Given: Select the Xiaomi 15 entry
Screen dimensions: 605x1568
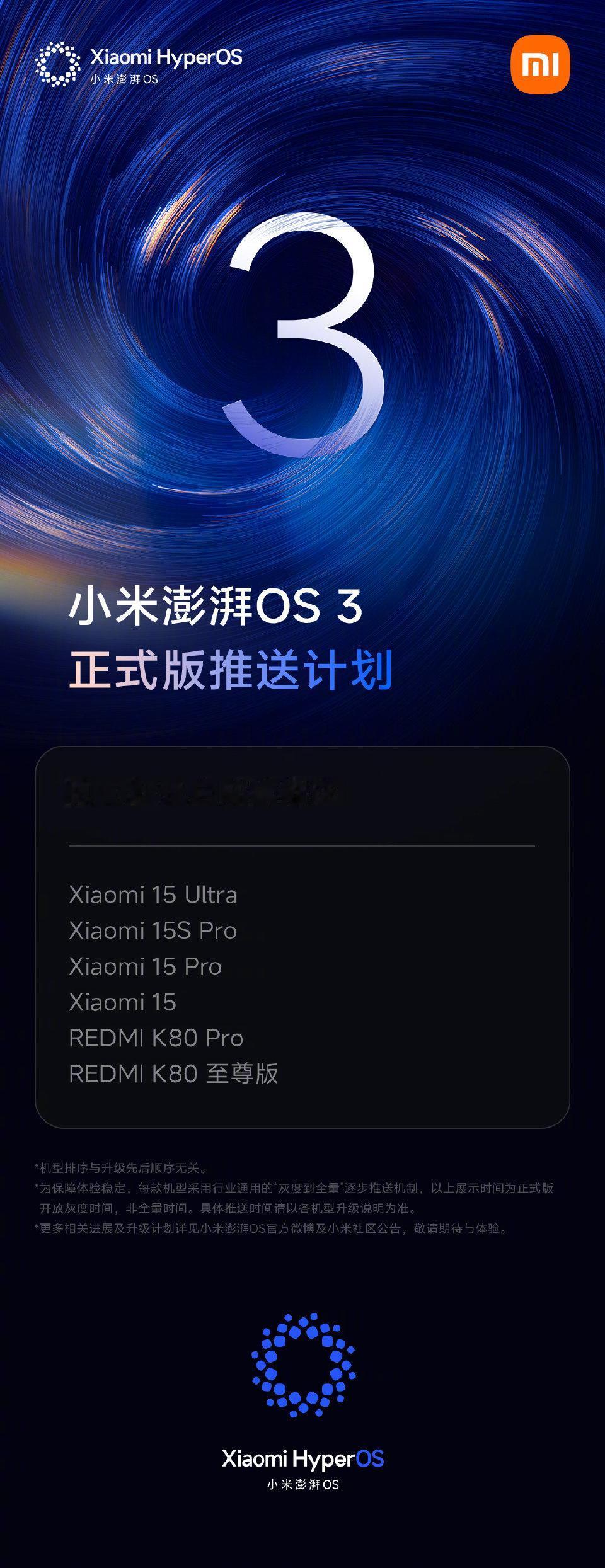Looking at the screenshot, I should pos(123,1002).
